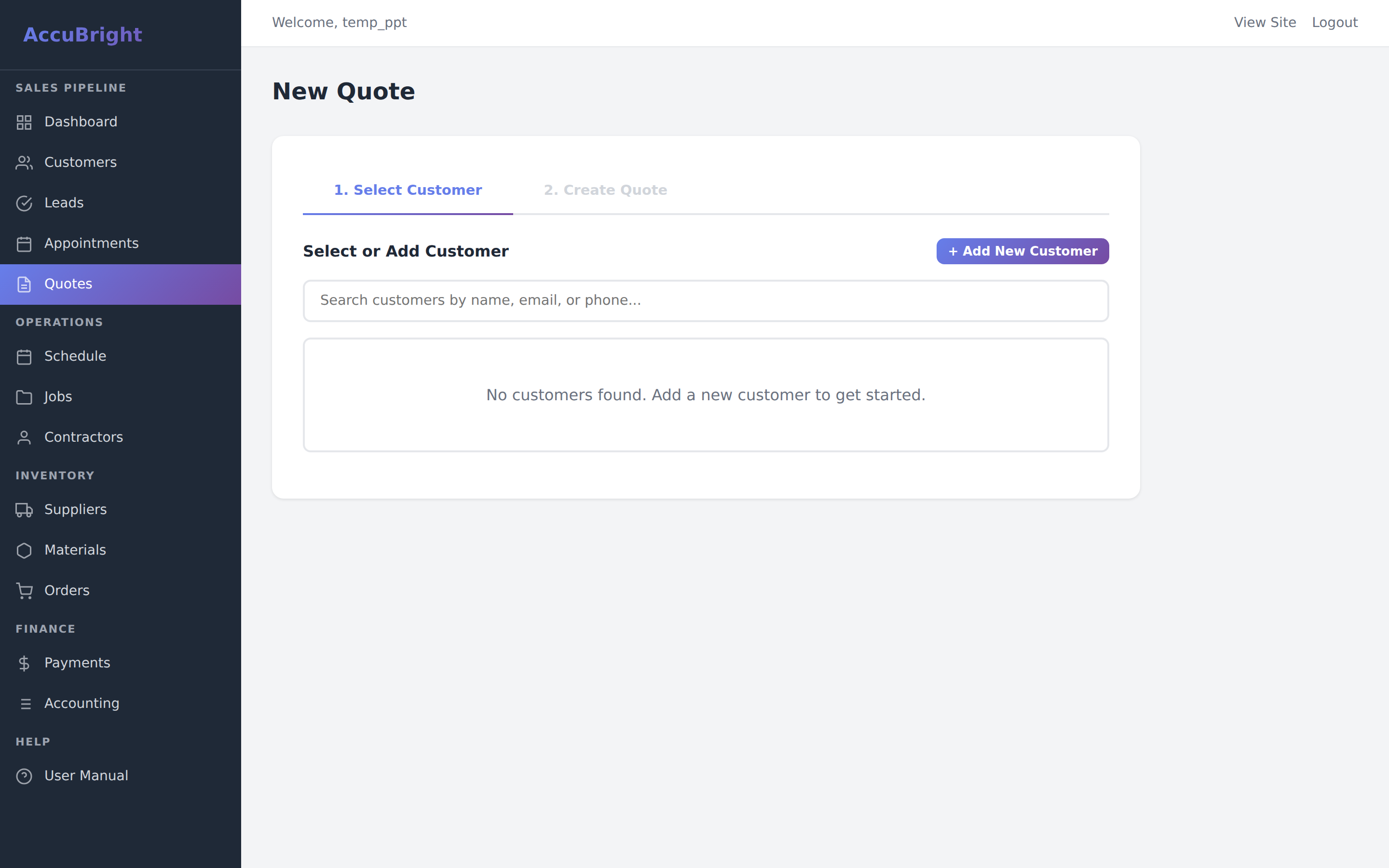Click the Materials hexagon icon
This screenshot has width=1389, height=868.
pos(24,551)
